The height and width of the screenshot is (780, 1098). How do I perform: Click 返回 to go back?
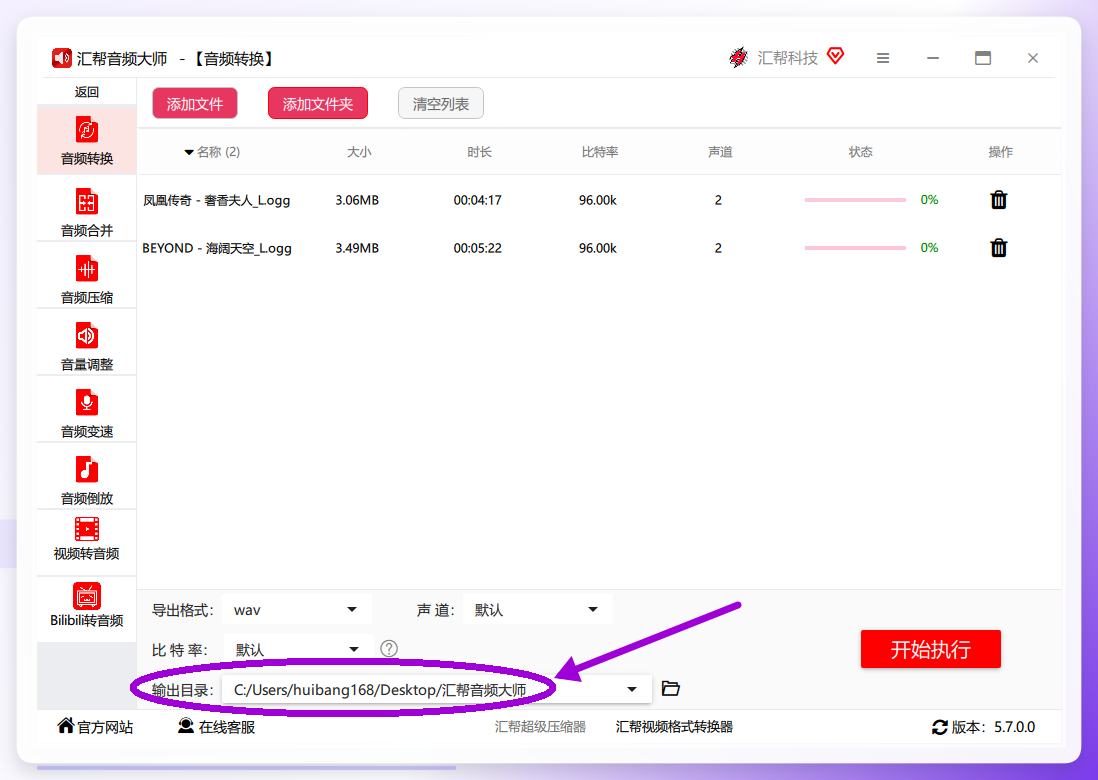click(x=87, y=92)
